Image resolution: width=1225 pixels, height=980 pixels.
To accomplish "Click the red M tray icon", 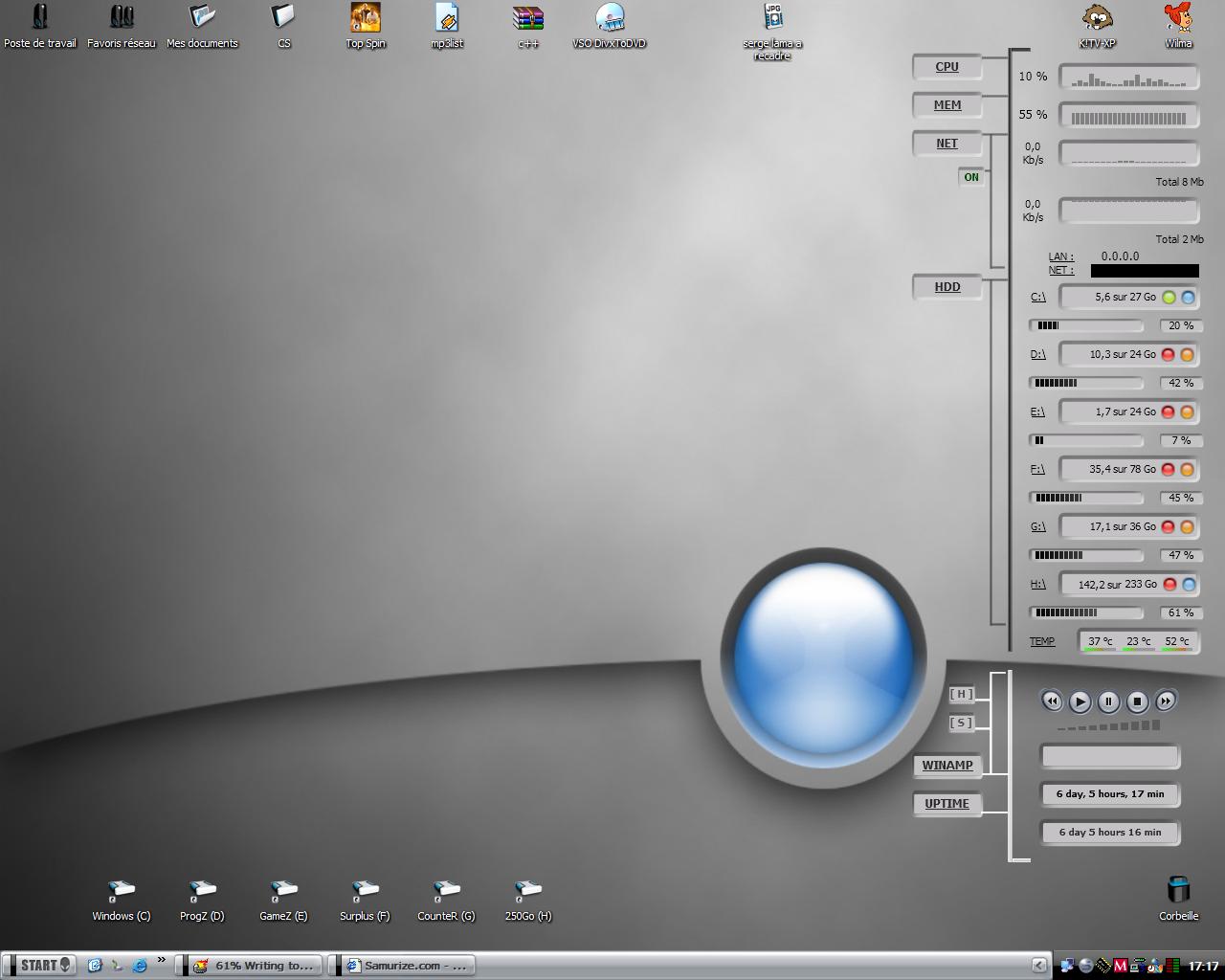I will 1120,967.
